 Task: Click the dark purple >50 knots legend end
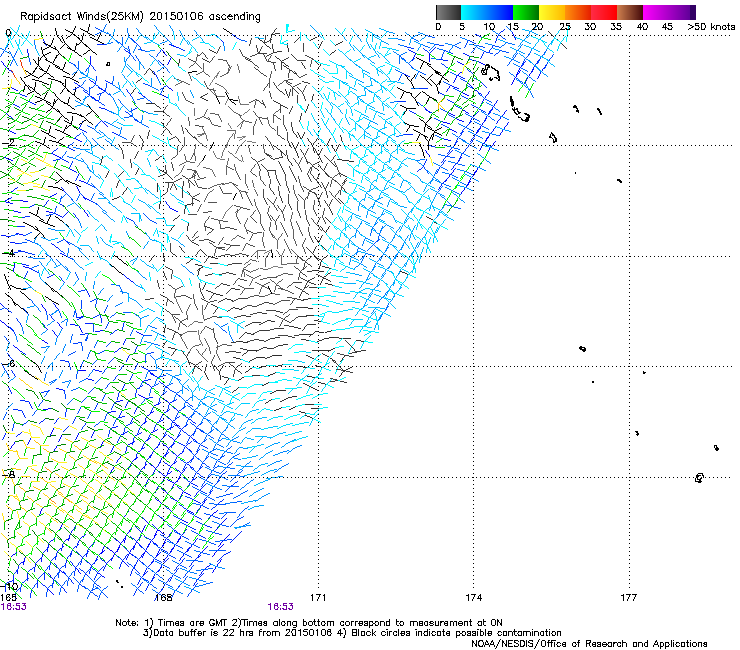click(693, 12)
